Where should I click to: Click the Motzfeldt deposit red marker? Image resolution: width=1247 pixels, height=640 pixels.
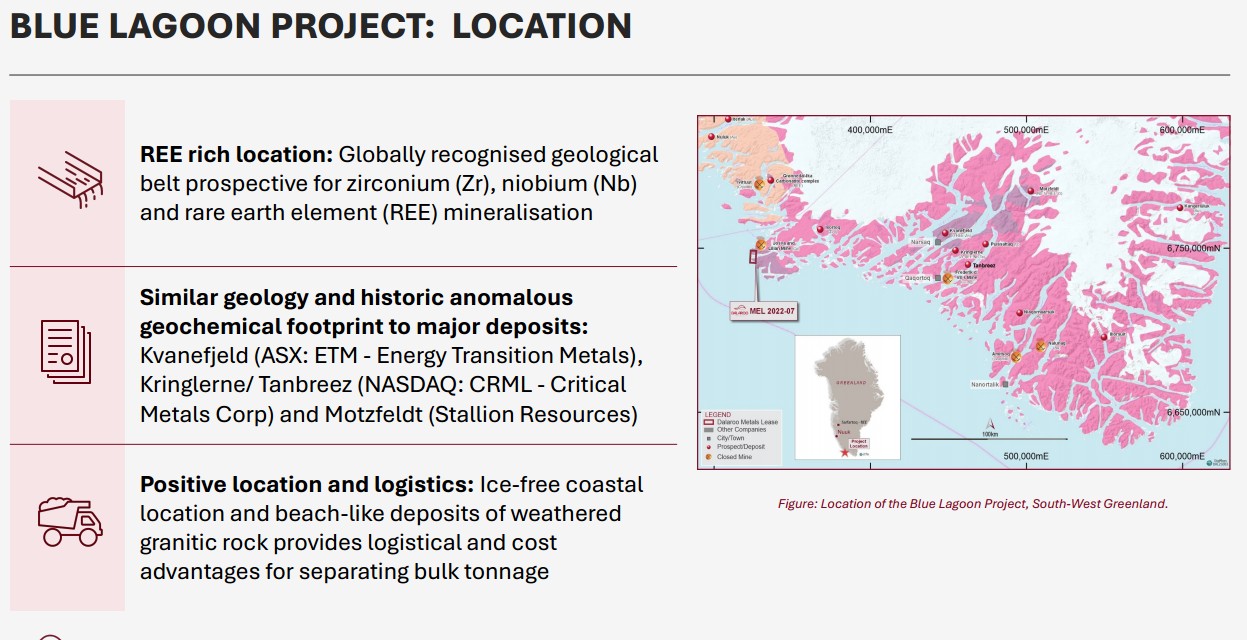pyautogui.click(x=1030, y=191)
